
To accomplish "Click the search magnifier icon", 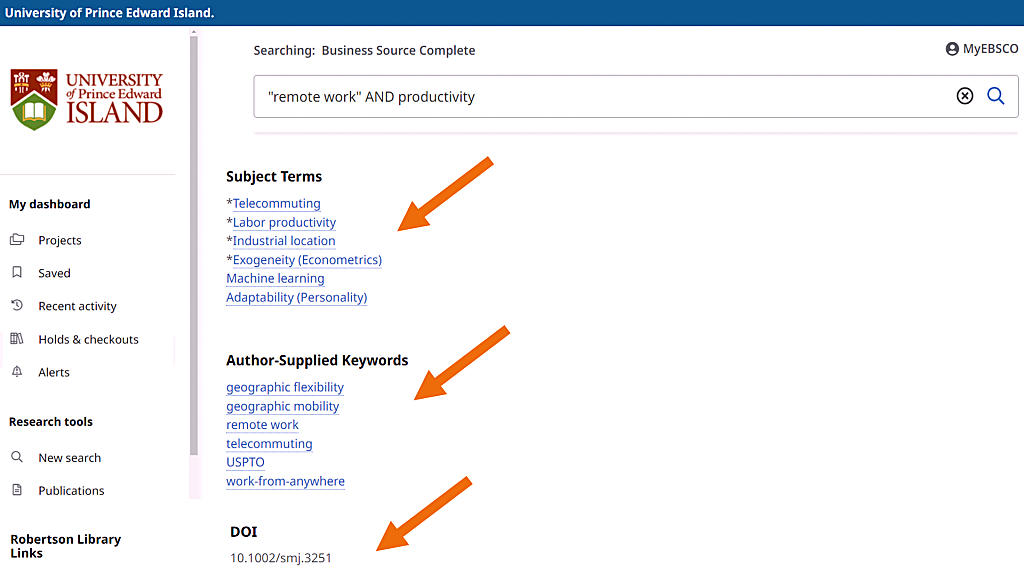I will point(995,96).
